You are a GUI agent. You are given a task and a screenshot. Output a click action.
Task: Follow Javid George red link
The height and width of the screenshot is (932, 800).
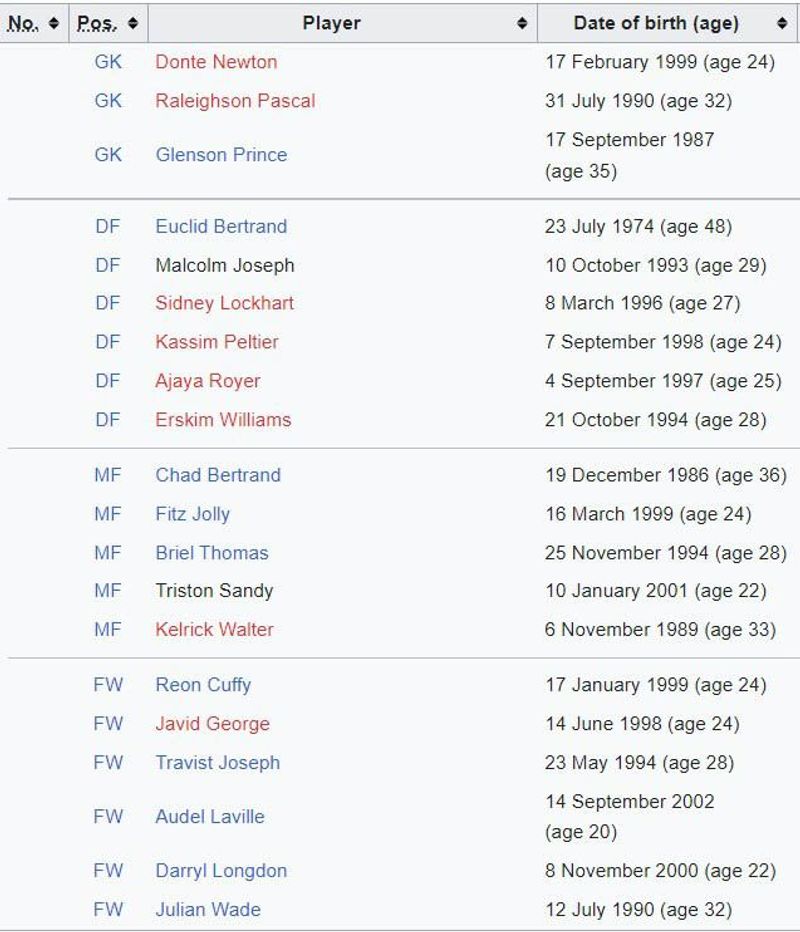[x=213, y=724]
